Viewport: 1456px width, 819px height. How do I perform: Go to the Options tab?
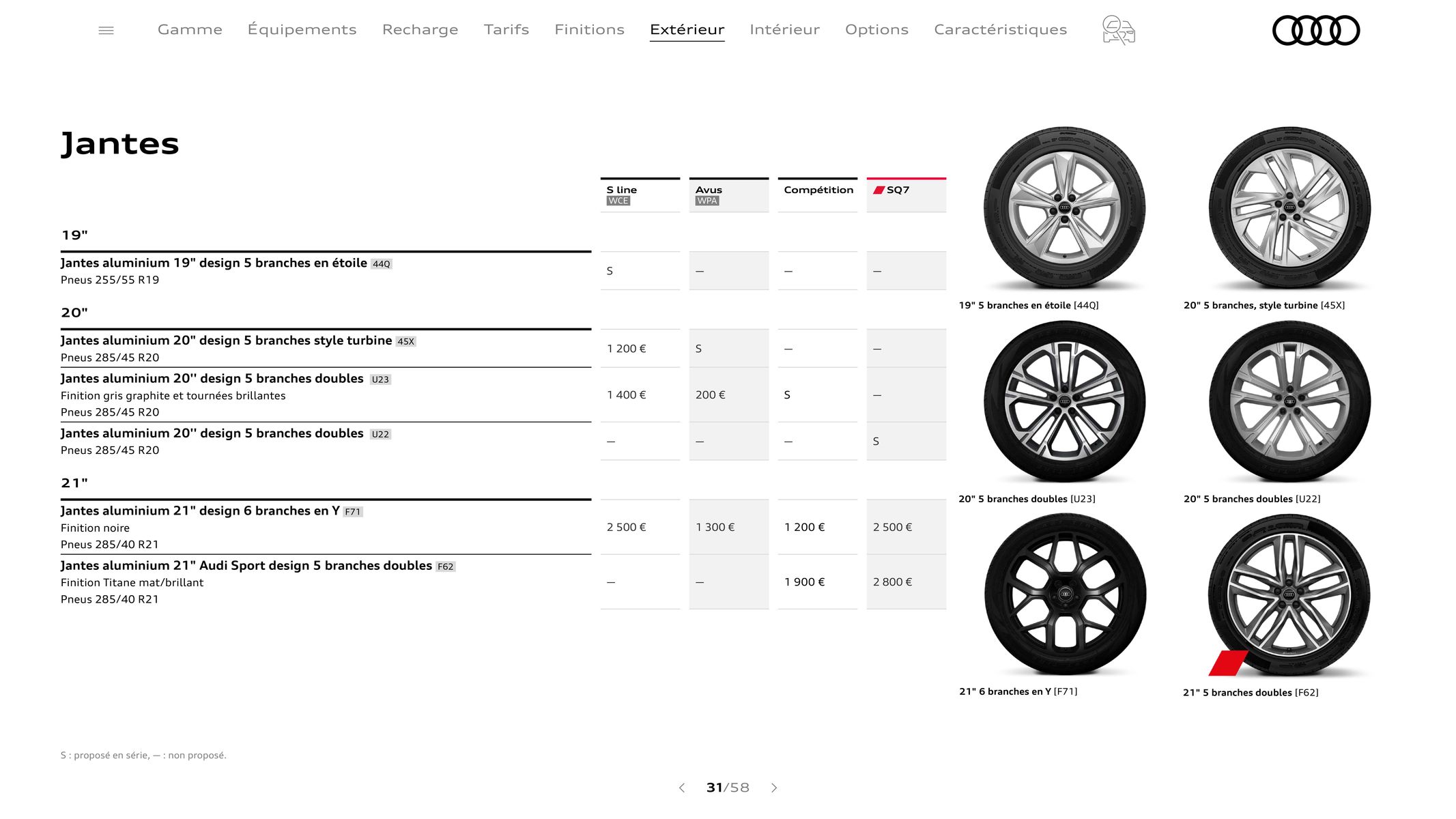(876, 29)
